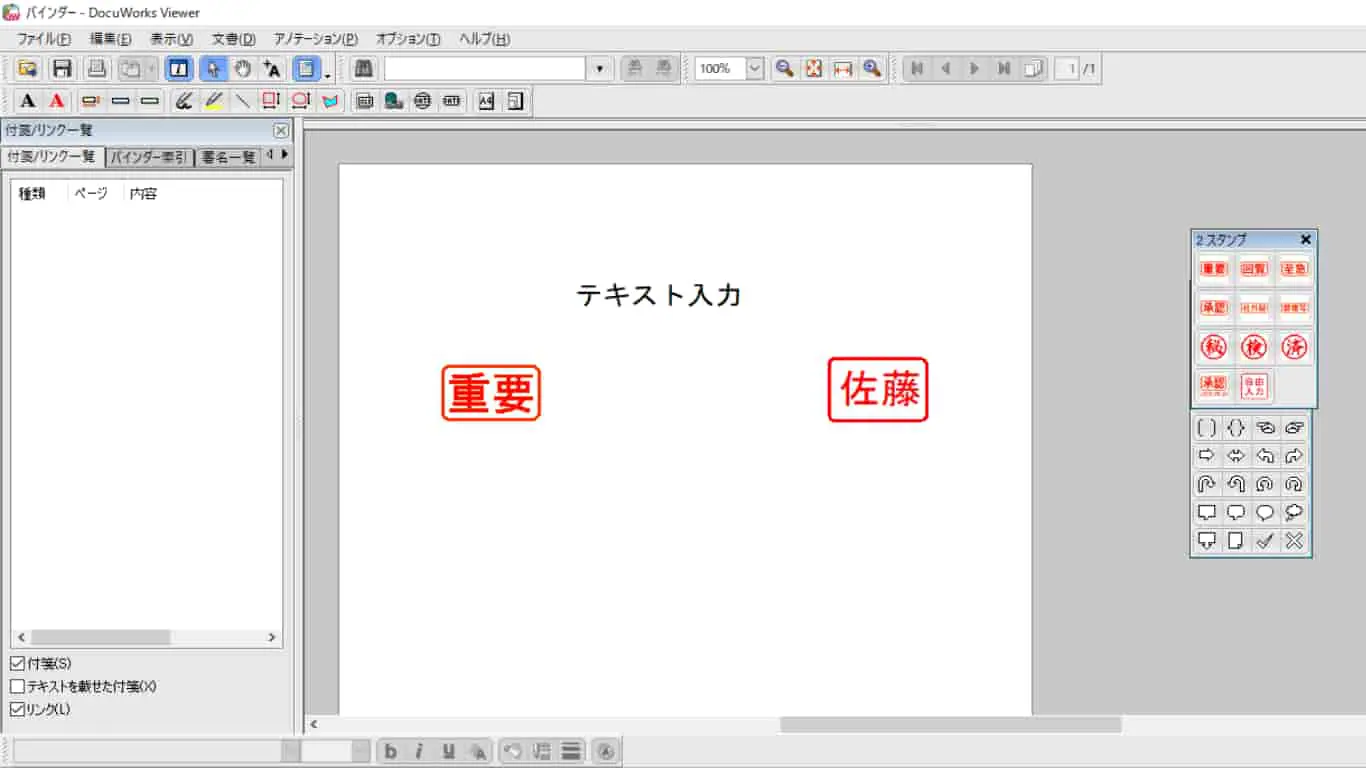Screen dimensions: 1366x768
Task: Toggle the info panel view button
Action: (179, 69)
